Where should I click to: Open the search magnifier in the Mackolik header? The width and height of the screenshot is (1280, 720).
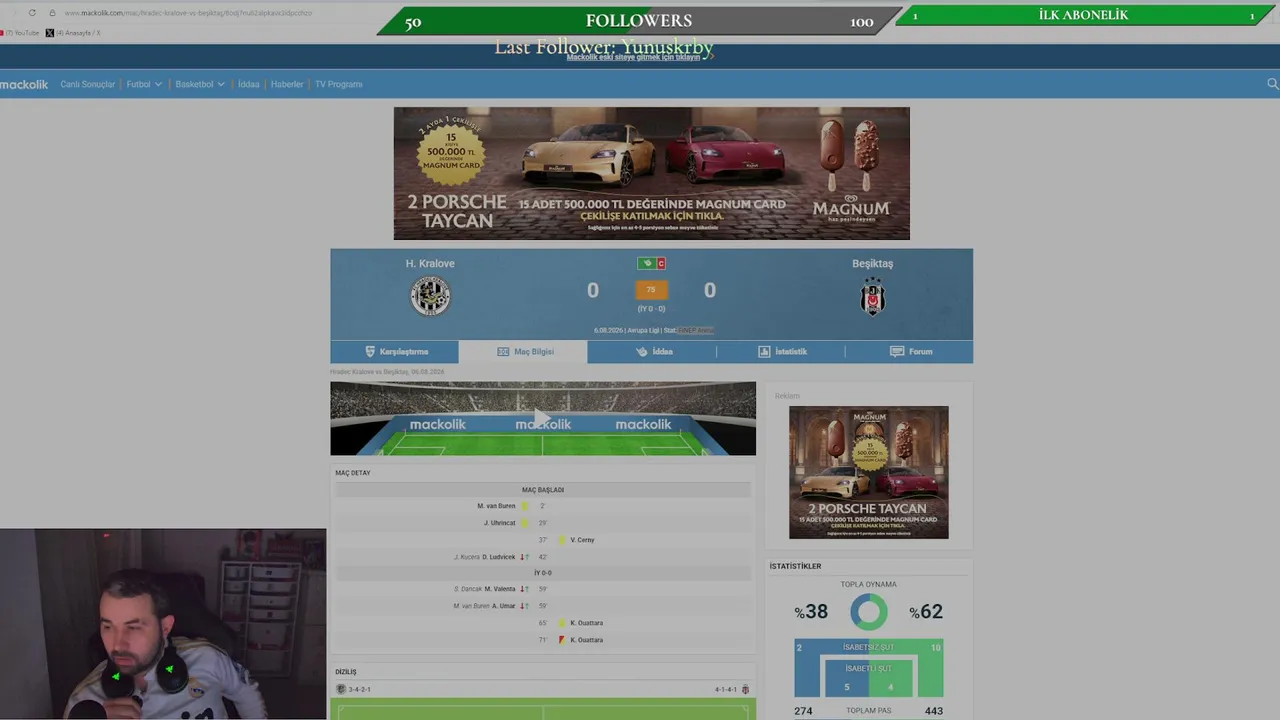pos(1272,84)
